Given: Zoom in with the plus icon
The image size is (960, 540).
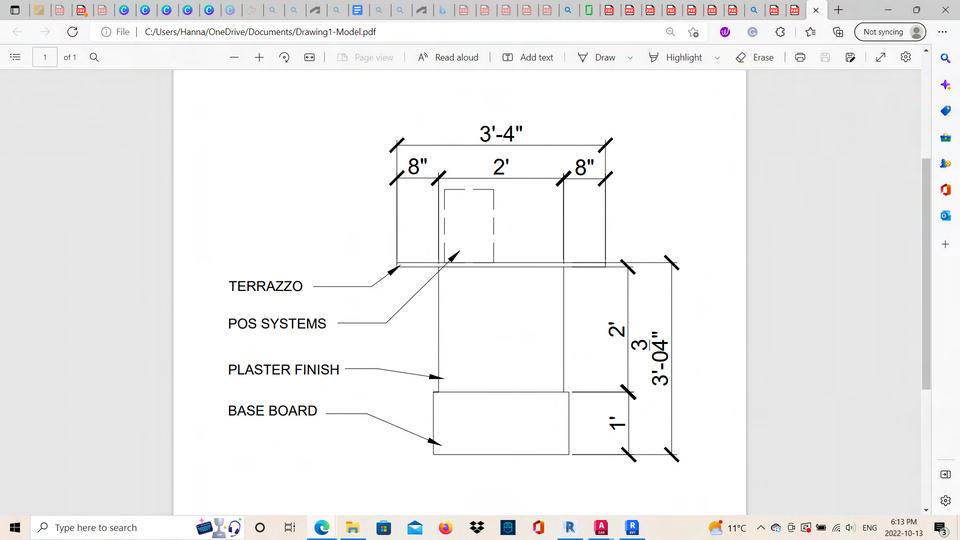Looking at the screenshot, I should point(259,57).
